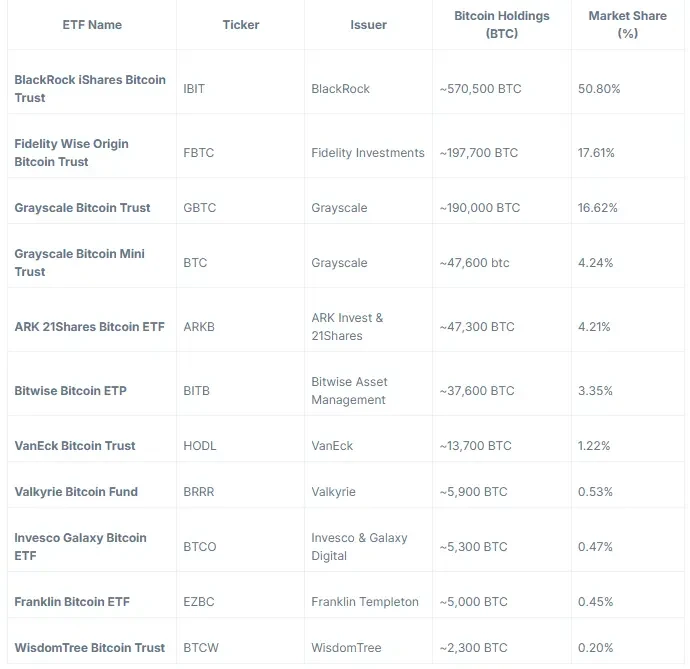This screenshot has width=690, height=669.
Task: Click Grayscale Bitcoin Mini Trust name
Action: coord(79,263)
